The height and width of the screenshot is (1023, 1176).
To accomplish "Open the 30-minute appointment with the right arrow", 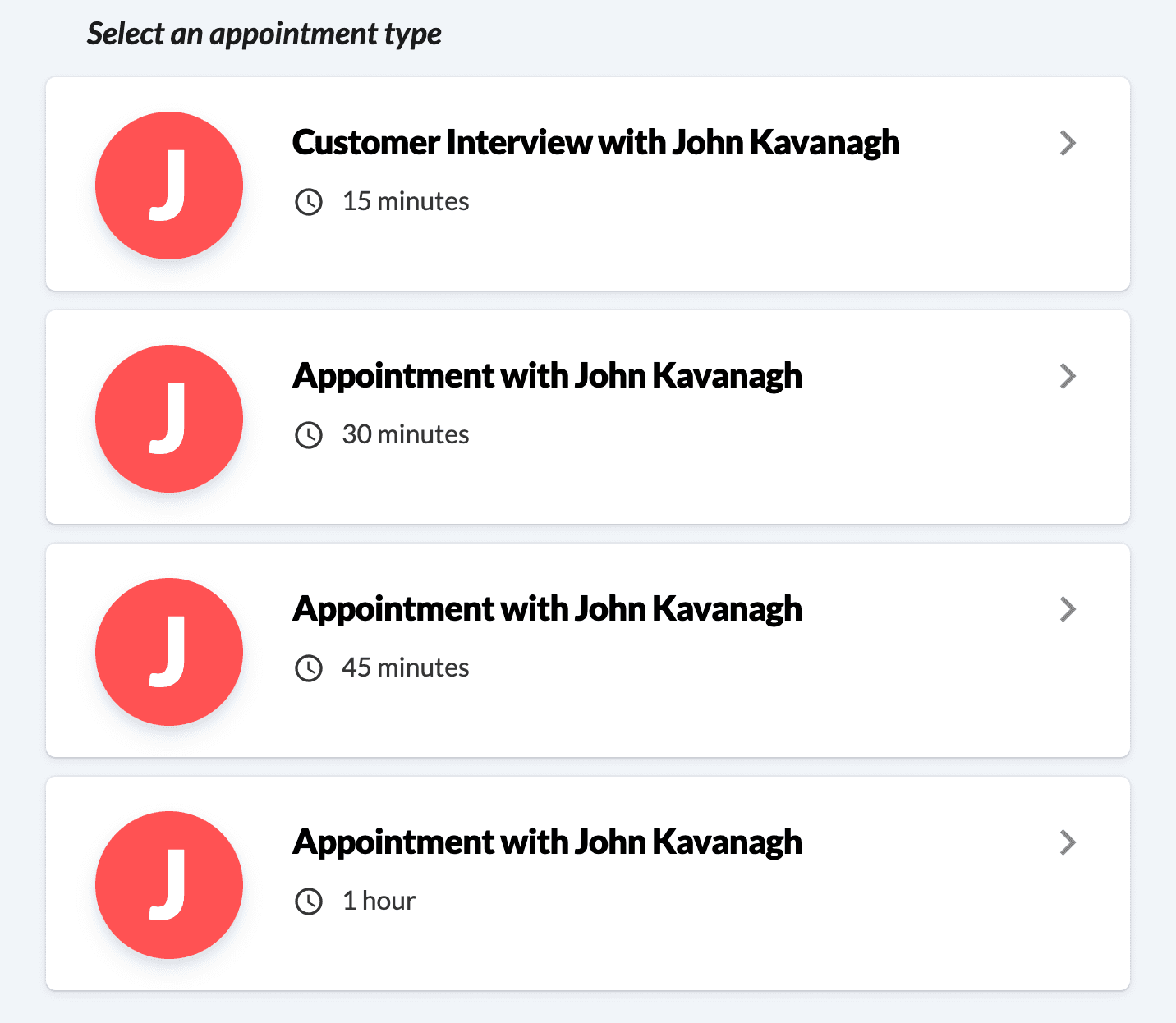I will [1068, 376].
